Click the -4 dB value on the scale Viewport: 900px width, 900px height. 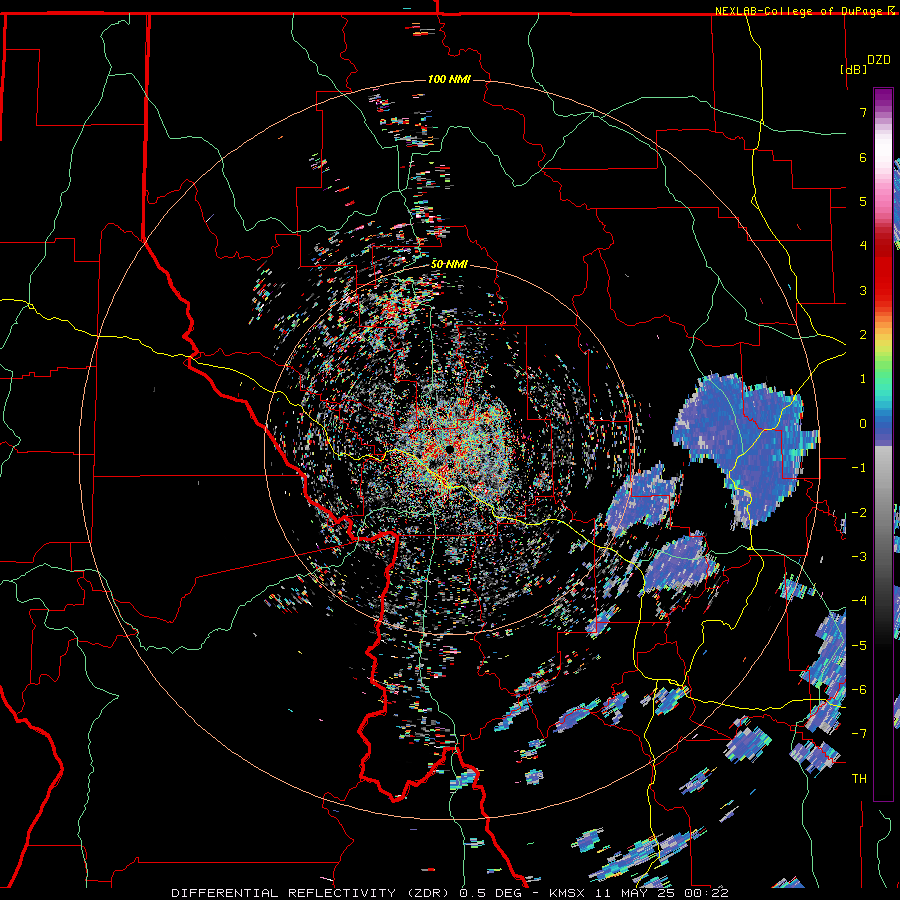click(x=859, y=601)
